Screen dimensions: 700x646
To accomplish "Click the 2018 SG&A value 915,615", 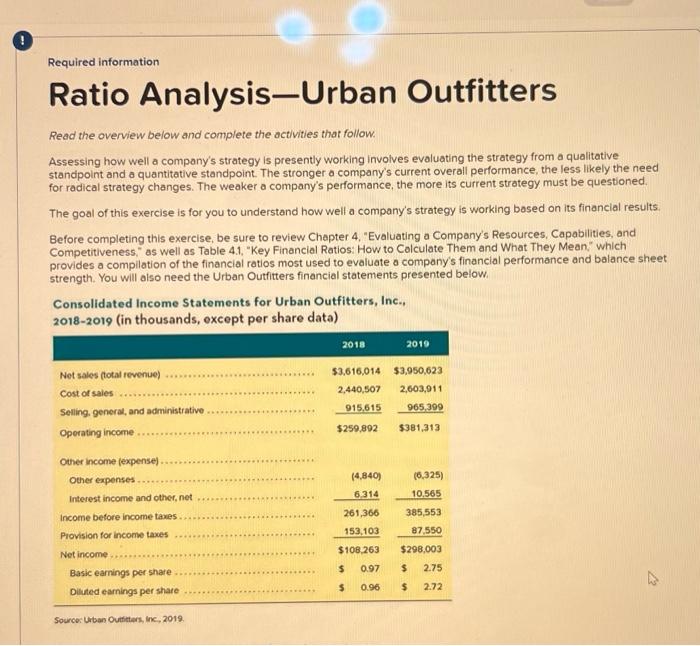I will tap(363, 408).
